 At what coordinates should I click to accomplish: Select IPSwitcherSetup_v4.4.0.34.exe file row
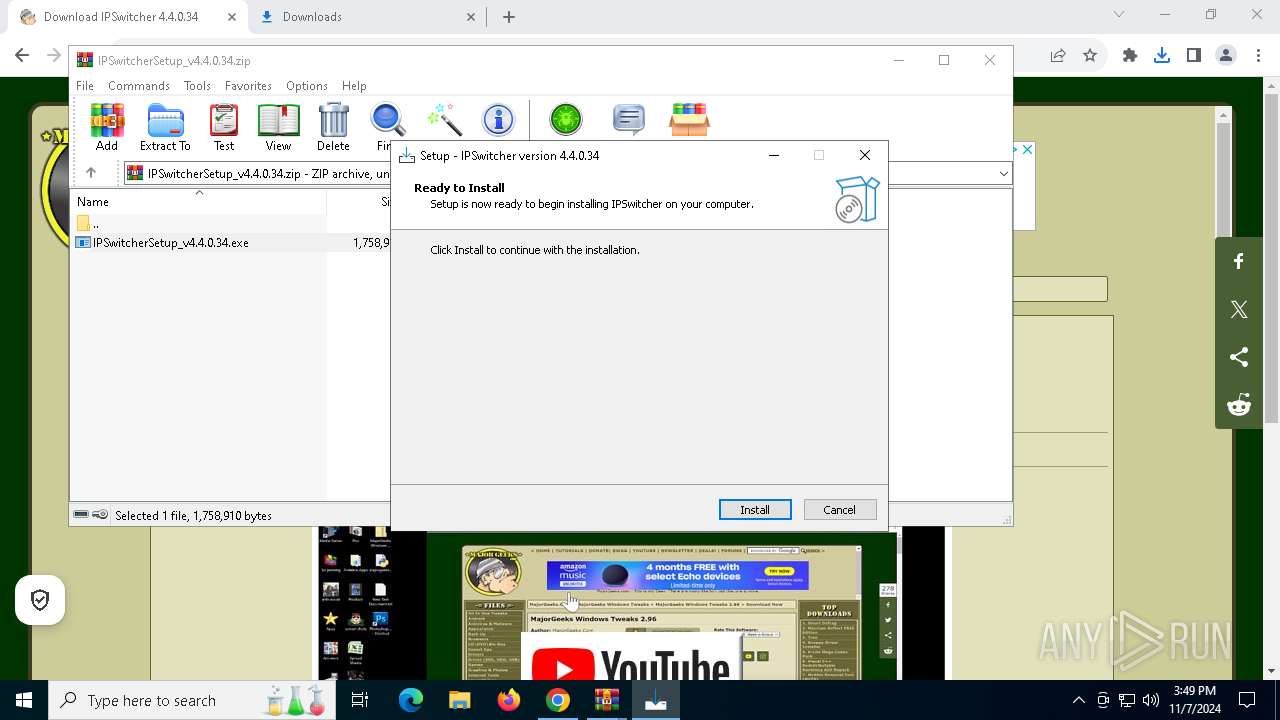click(x=231, y=243)
